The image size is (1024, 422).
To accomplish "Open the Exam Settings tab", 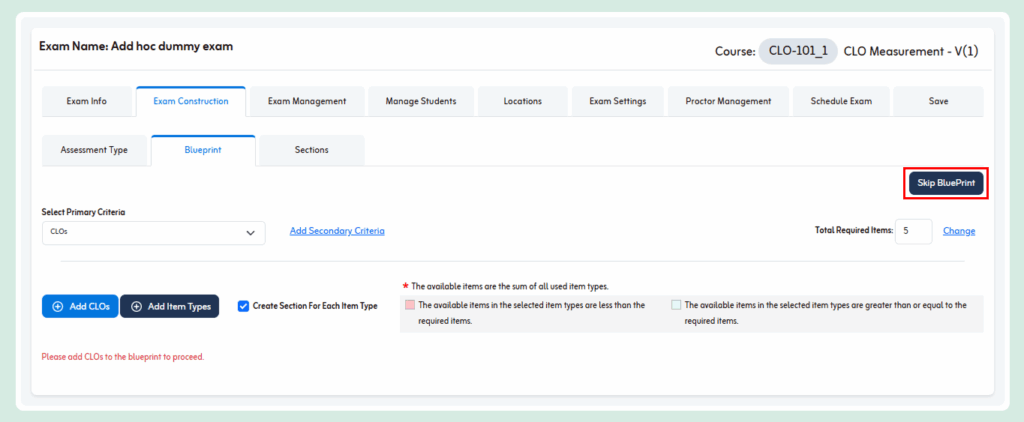I will [x=617, y=101].
